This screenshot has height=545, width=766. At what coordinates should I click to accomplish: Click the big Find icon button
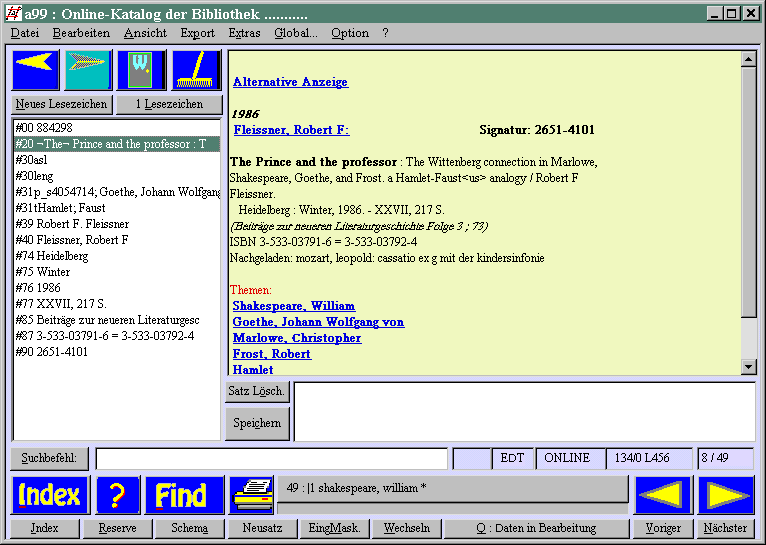(184, 495)
